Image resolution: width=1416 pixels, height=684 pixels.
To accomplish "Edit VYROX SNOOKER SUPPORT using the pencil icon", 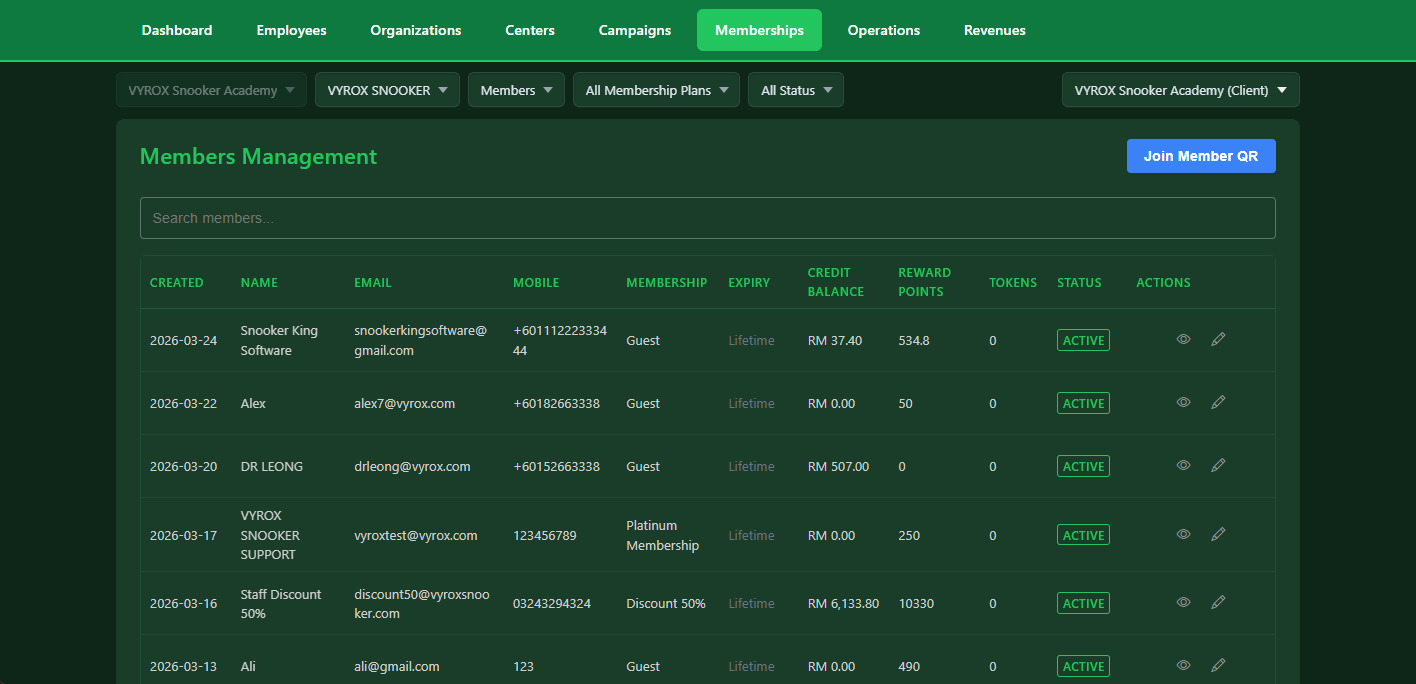I will 1218,534.
